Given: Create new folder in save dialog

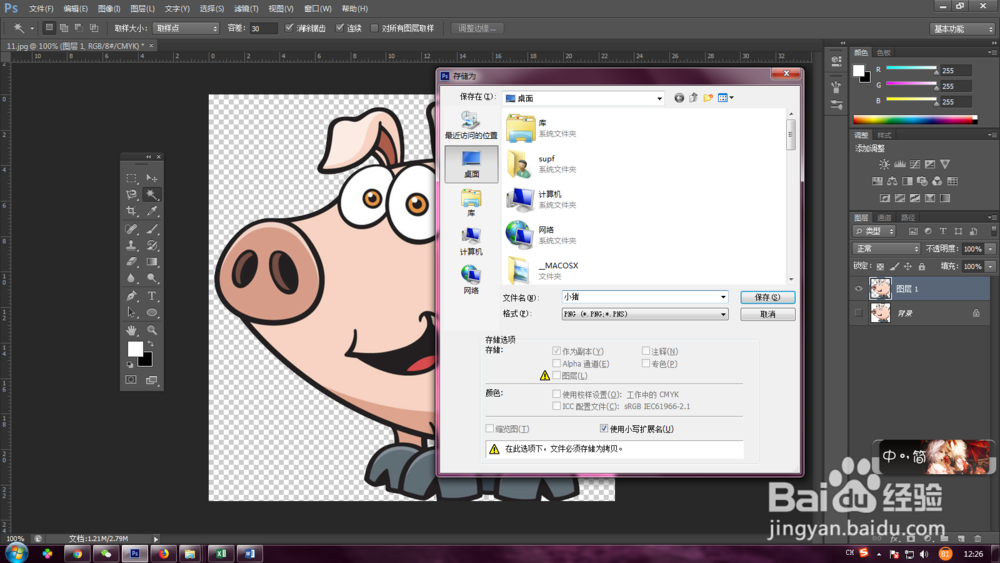Looking at the screenshot, I should point(708,98).
